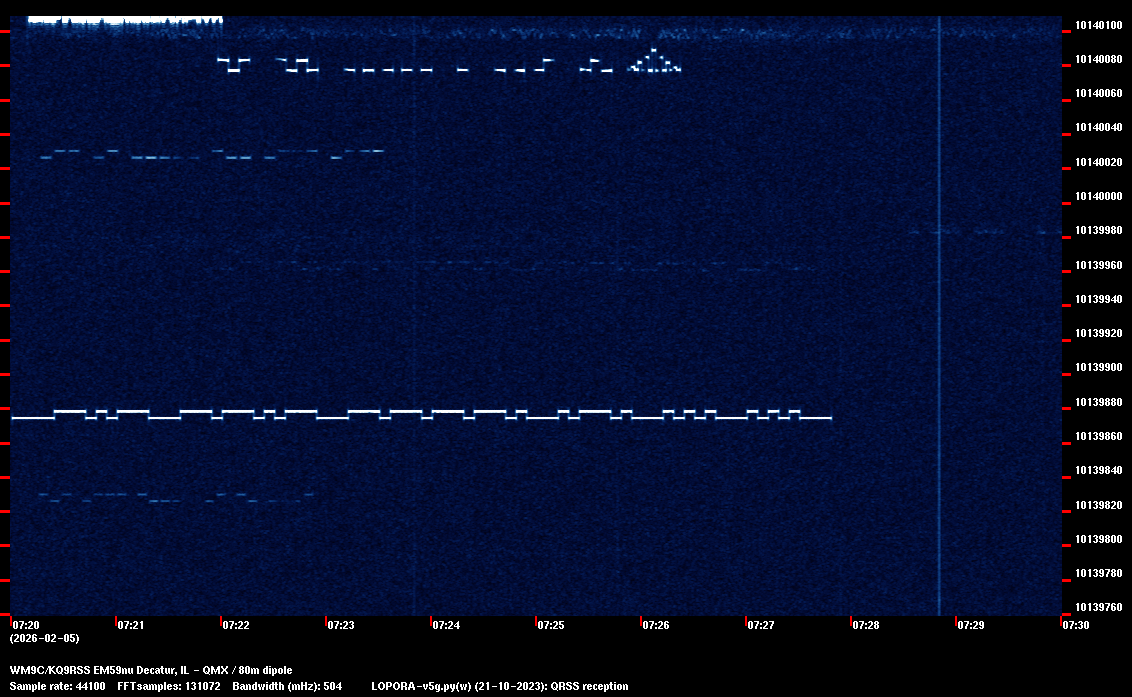Select the 07:30 time tick label
1132x697 pixels.
1076,625
